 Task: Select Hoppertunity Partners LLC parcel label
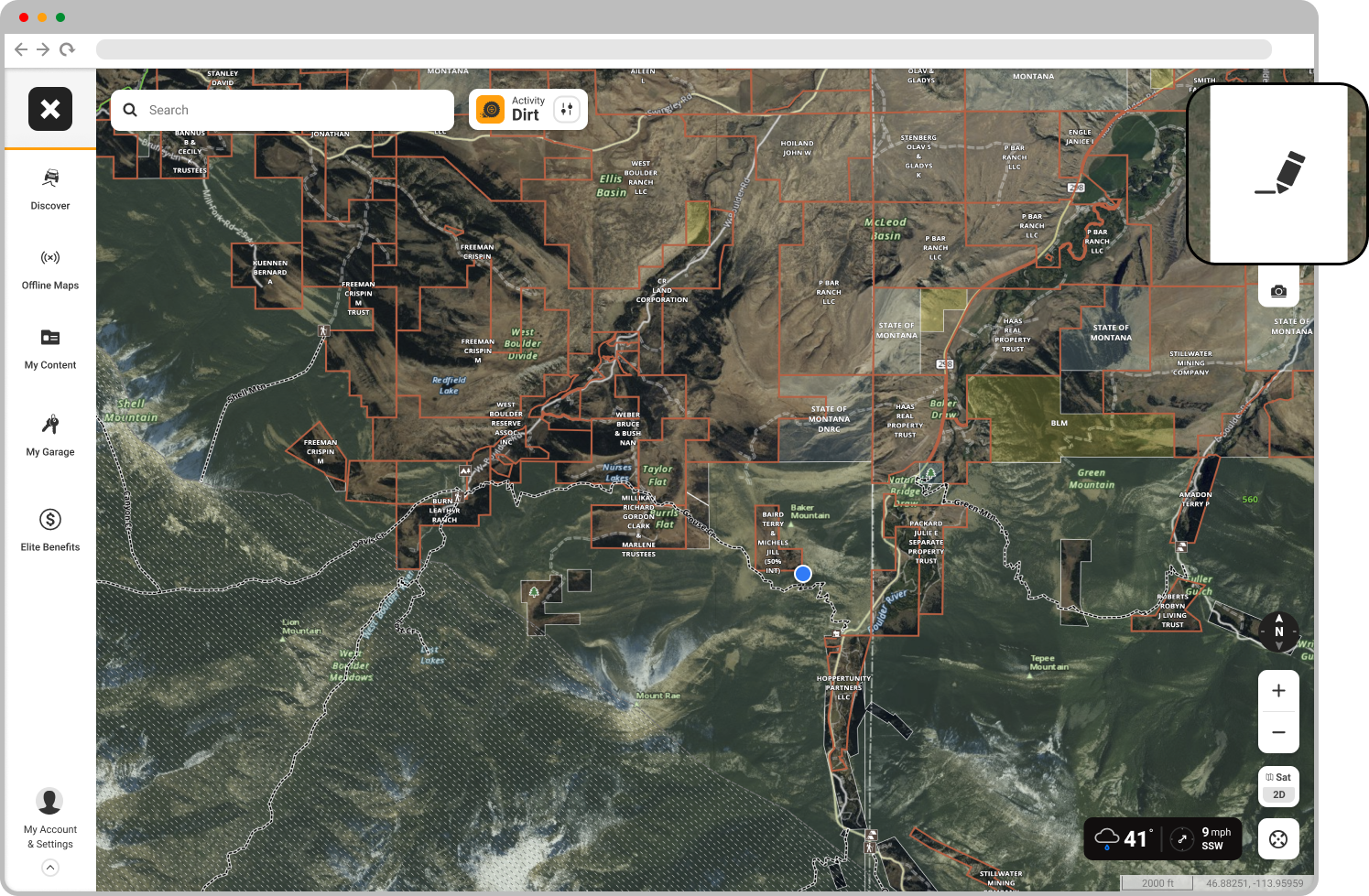(843, 687)
